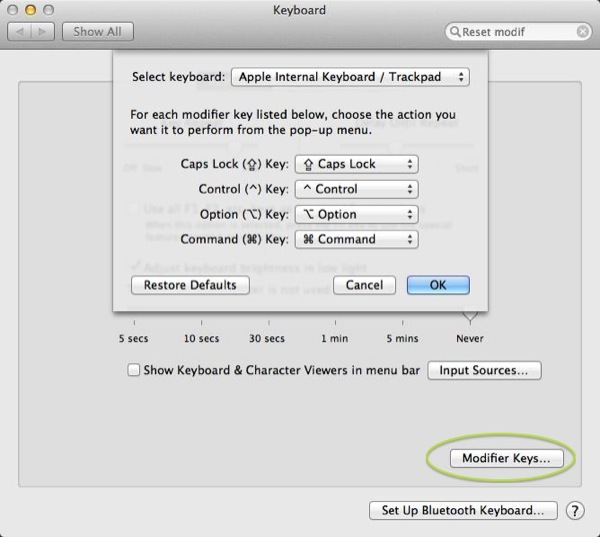Image resolution: width=600 pixels, height=537 pixels.
Task: Click the search magnifier icon
Action: (455, 31)
